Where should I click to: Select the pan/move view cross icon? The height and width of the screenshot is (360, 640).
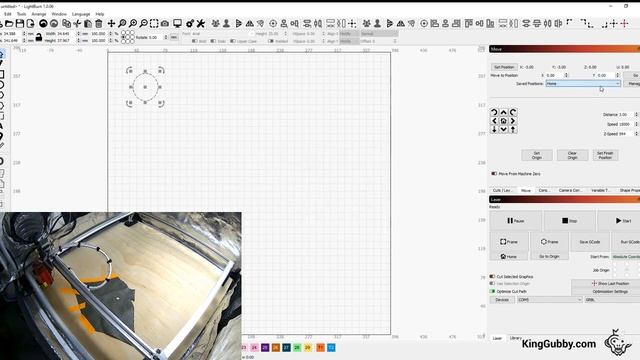pyautogui.click(x=111, y=24)
